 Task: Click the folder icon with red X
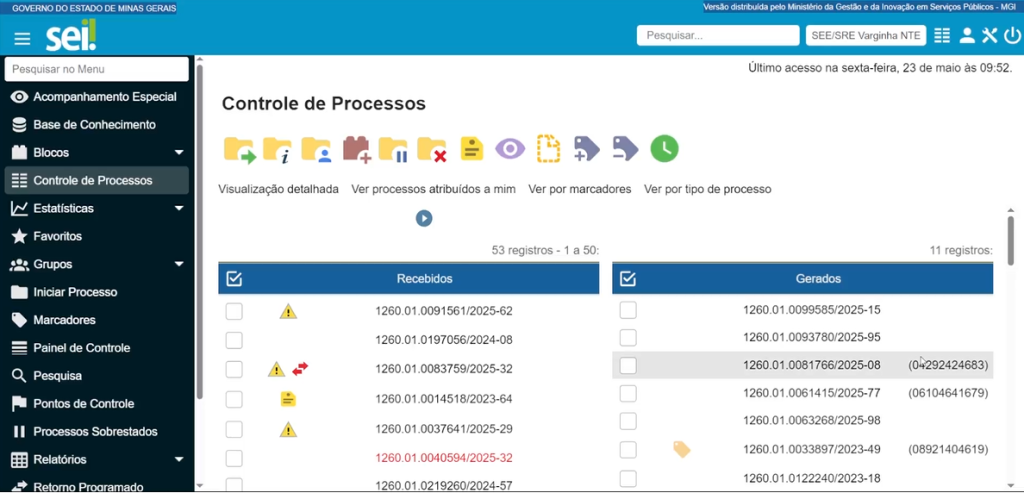tap(432, 150)
